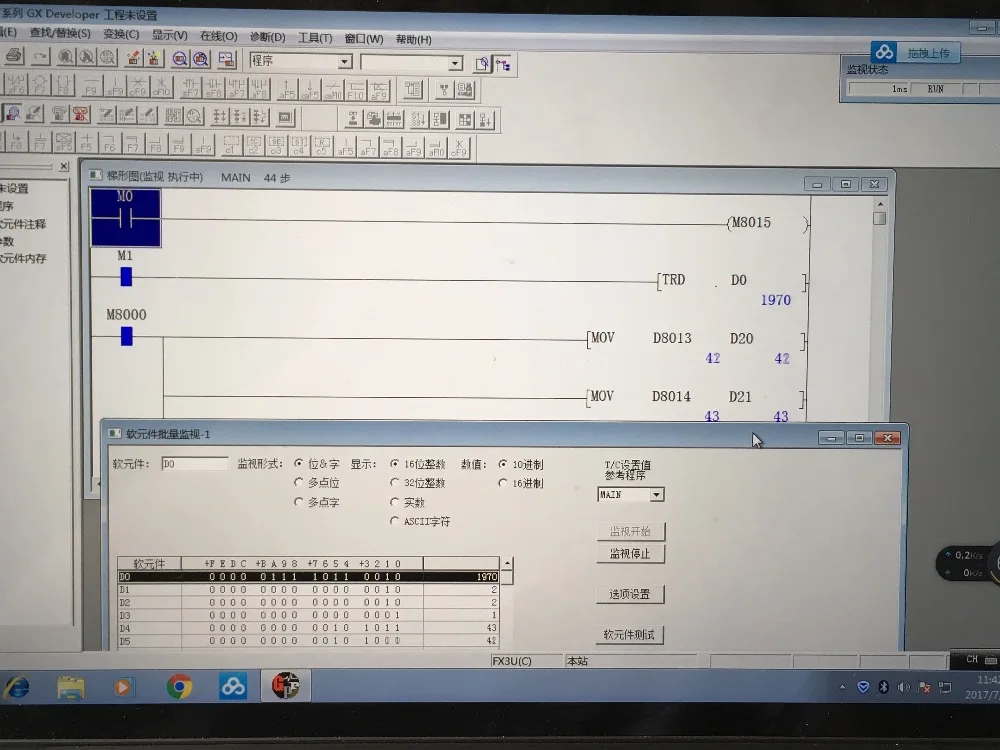This screenshot has height=750, width=1000.
Task: Open Google Chrome from the taskbar
Action: (x=180, y=686)
